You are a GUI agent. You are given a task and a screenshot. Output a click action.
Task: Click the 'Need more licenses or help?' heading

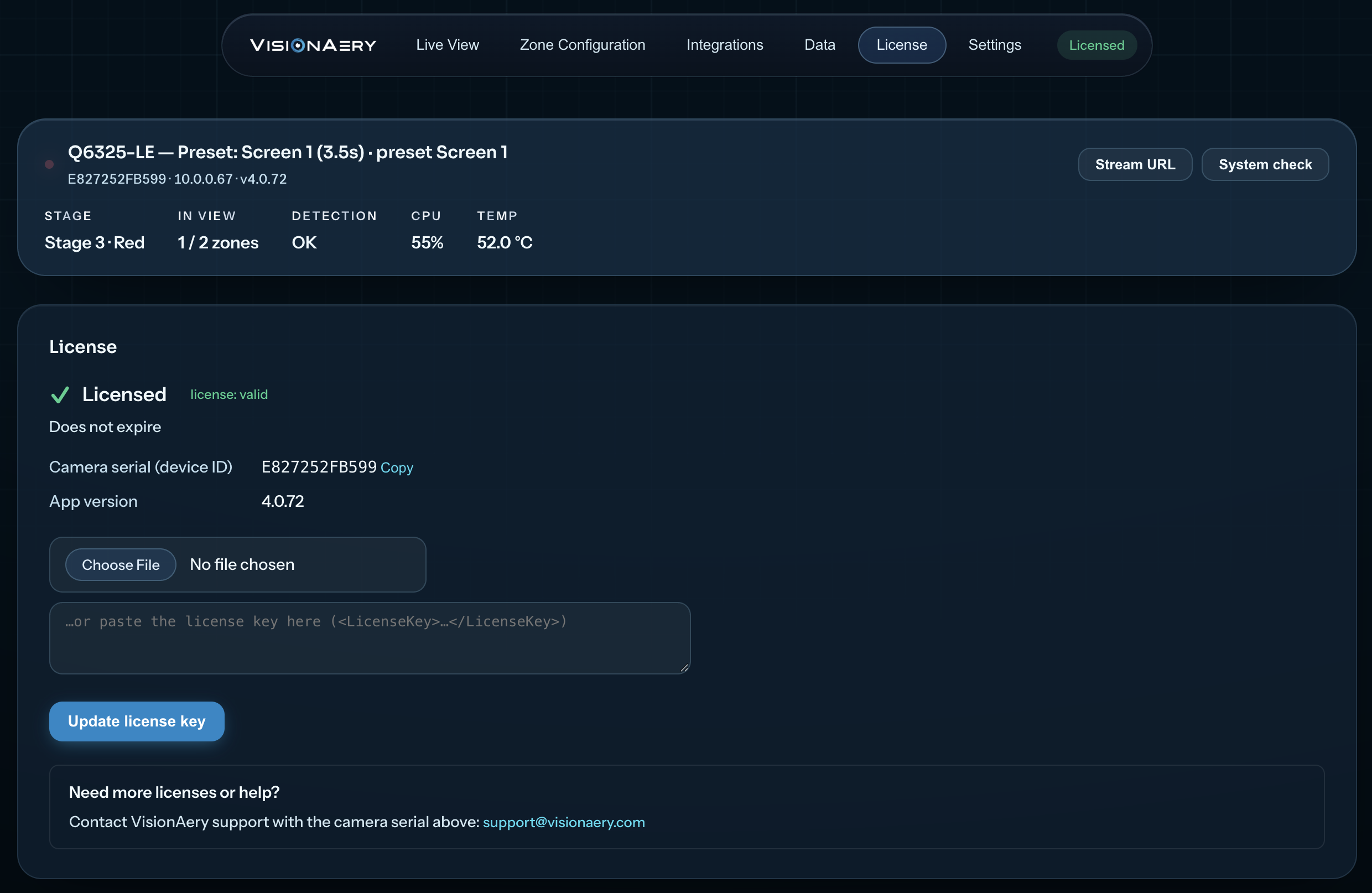(x=174, y=793)
